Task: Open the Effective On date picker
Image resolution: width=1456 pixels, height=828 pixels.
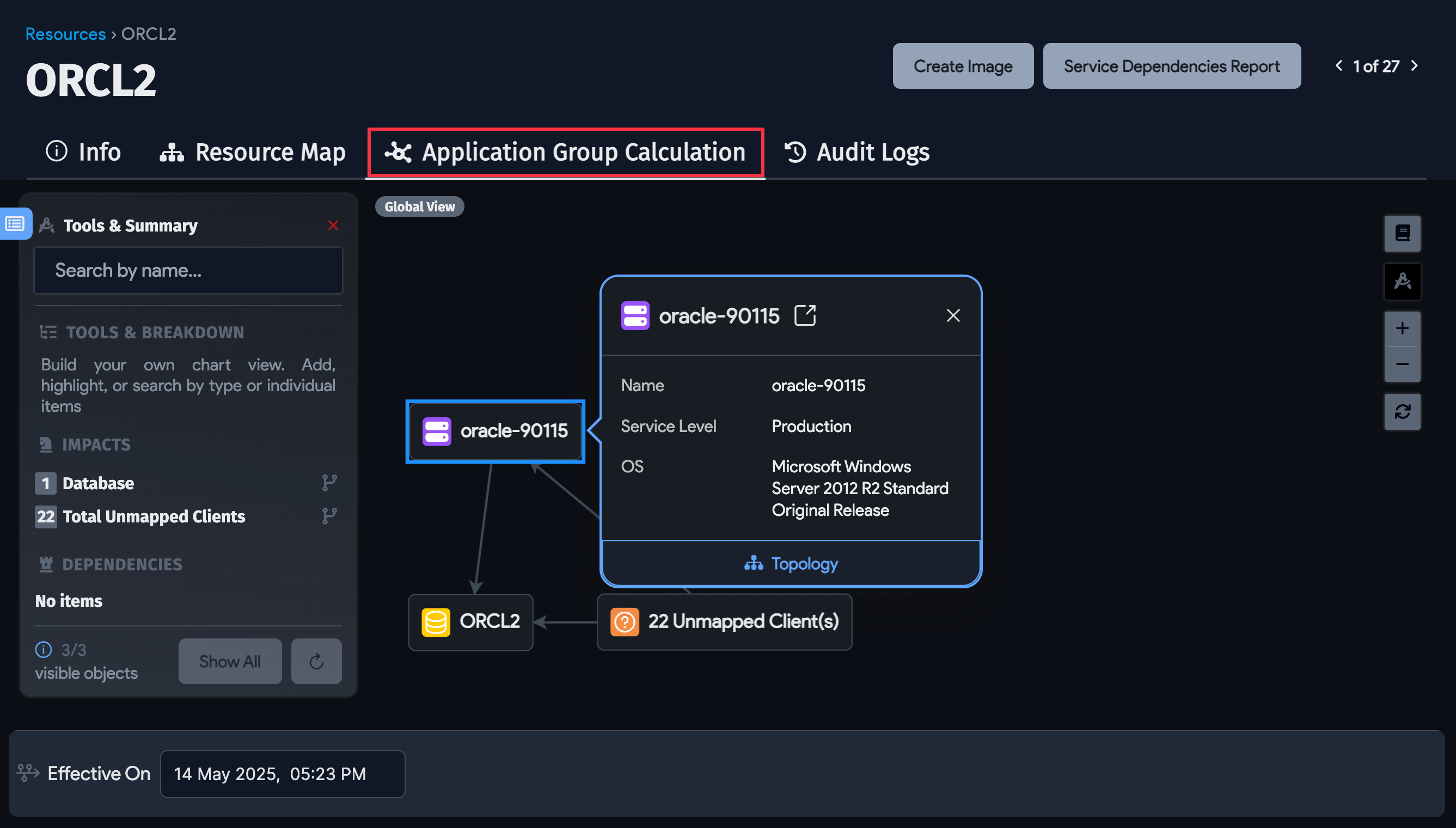Action: (282, 774)
